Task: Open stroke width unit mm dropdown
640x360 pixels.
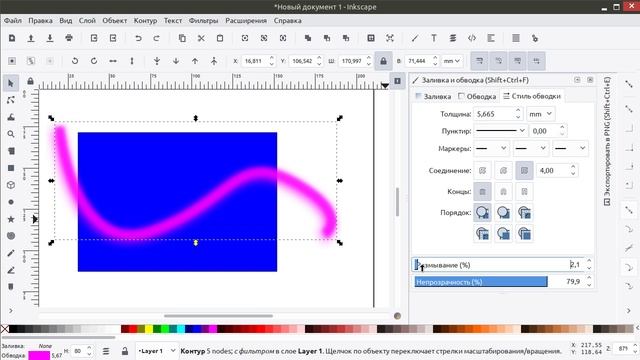Action: 540,114
